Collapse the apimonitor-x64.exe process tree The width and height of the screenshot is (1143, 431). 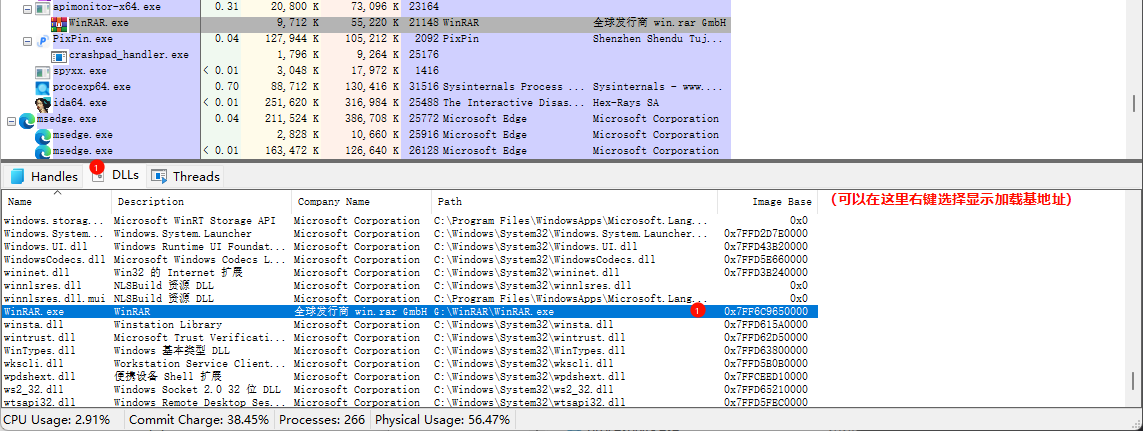tap(28, 9)
